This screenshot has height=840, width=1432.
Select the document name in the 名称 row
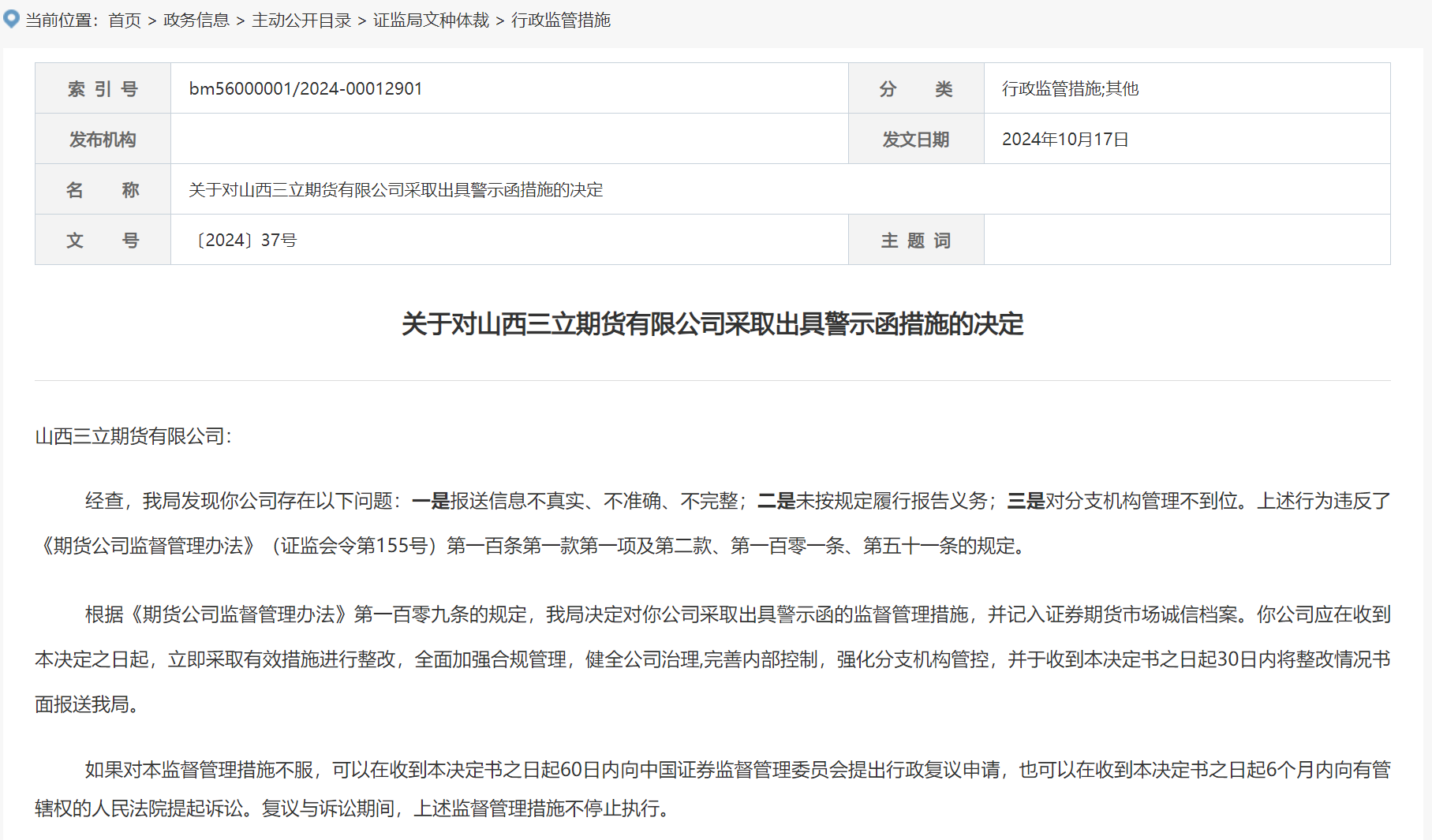pyautogui.click(x=396, y=189)
